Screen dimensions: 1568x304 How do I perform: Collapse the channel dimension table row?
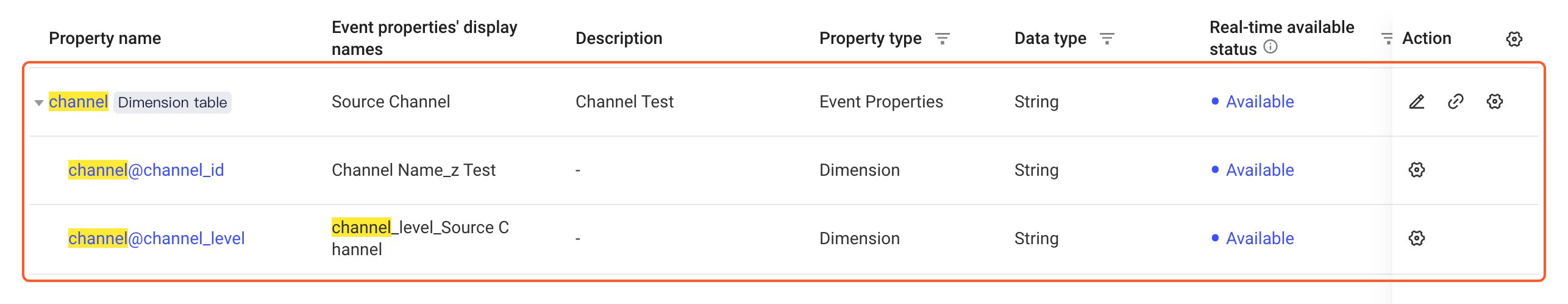(x=39, y=103)
